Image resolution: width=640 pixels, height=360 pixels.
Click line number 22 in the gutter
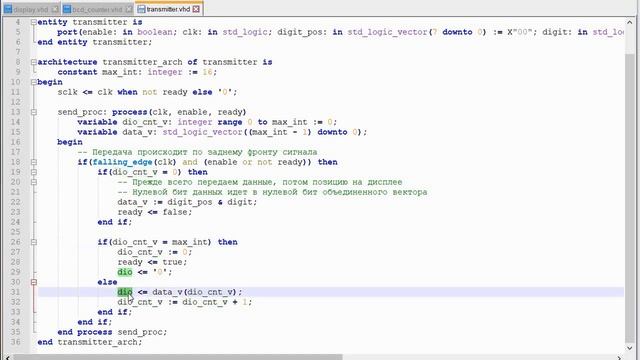[x=16, y=202]
